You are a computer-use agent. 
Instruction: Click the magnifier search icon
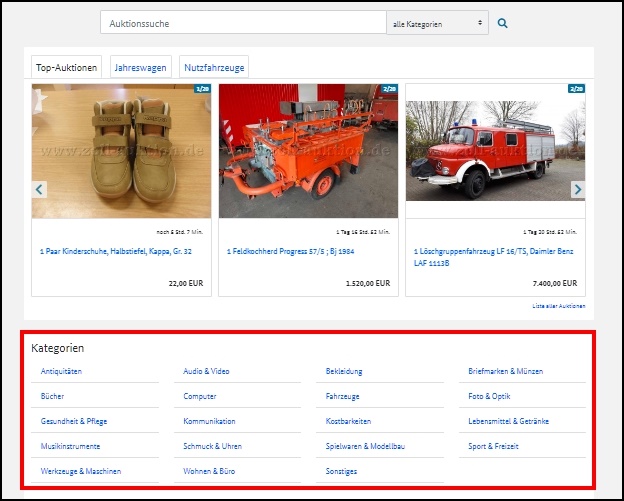[x=502, y=23]
